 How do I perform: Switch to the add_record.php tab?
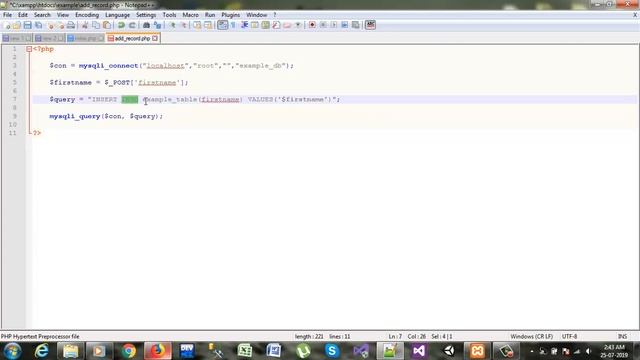[132, 38]
